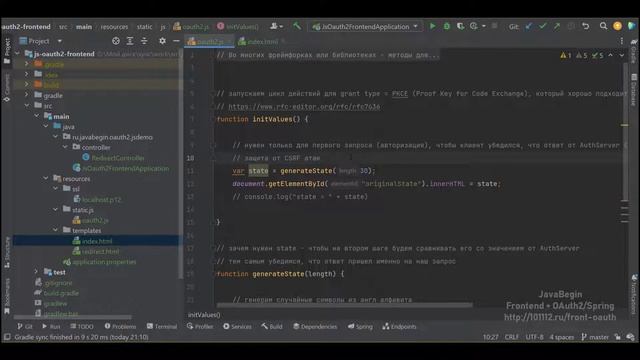Open the Problems tool window tab
640x360 pixels.
pyautogui.click(x=120, y=327)
